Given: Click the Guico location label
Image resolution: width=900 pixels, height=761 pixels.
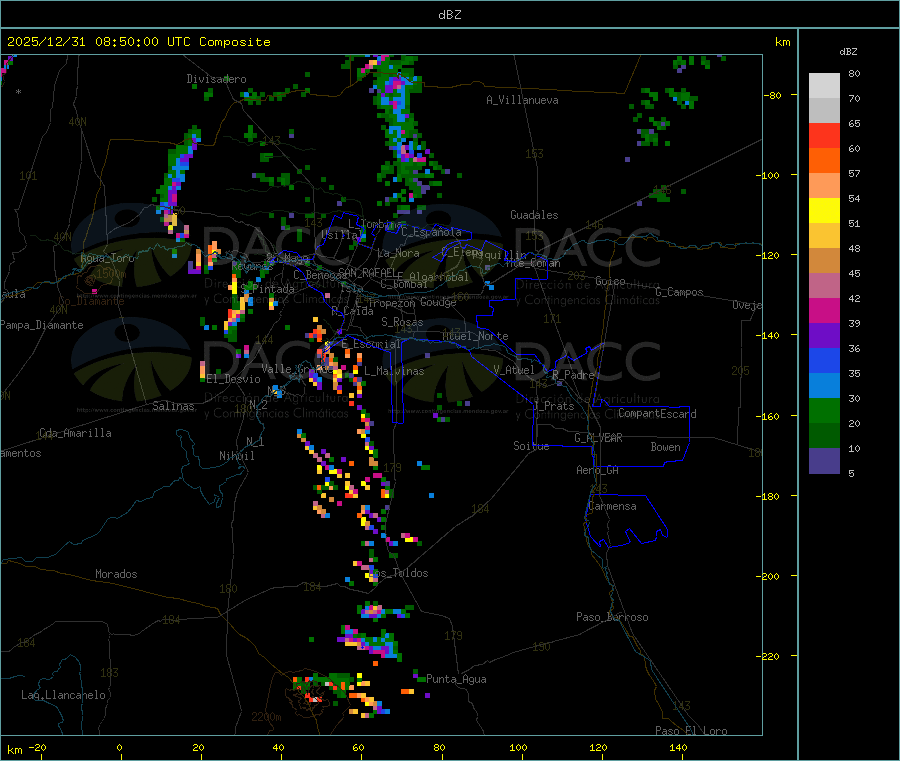Looking at the screenshot, I should [x=610, y=281].
